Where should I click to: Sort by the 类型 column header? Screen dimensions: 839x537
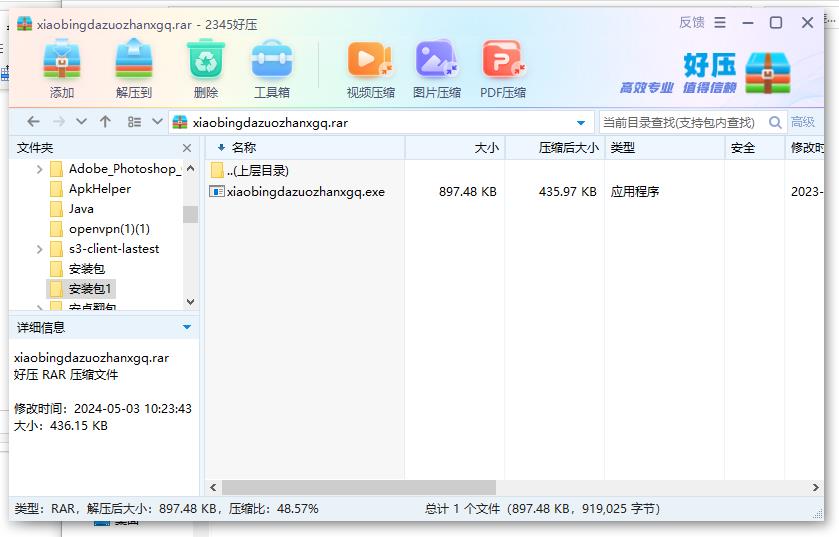(x=665, y=148)
